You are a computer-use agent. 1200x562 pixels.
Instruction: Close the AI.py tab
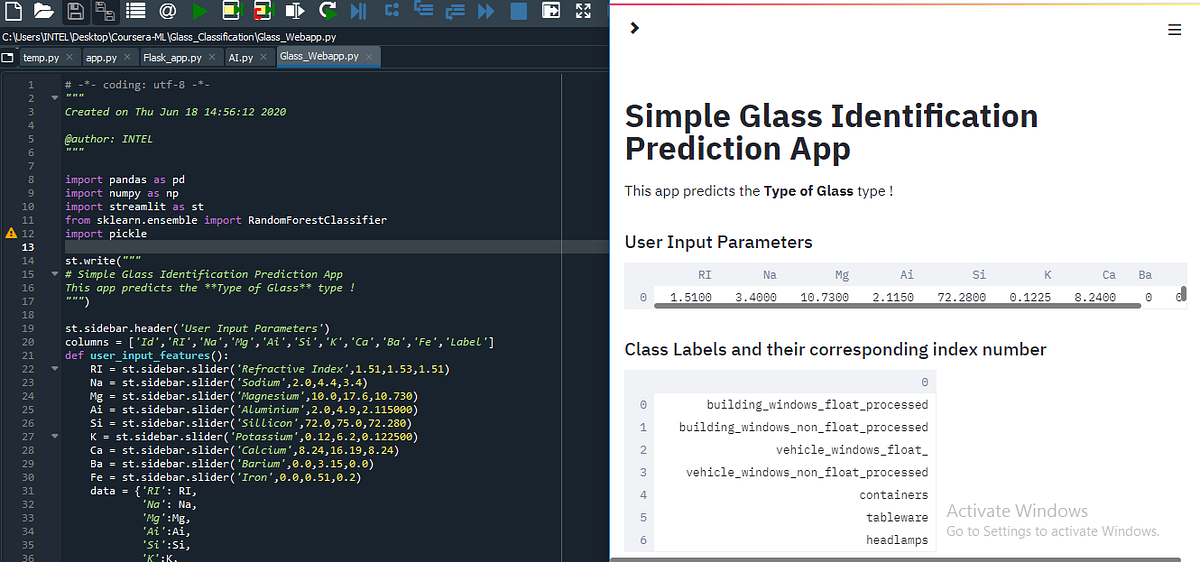[x=263, y=57]
